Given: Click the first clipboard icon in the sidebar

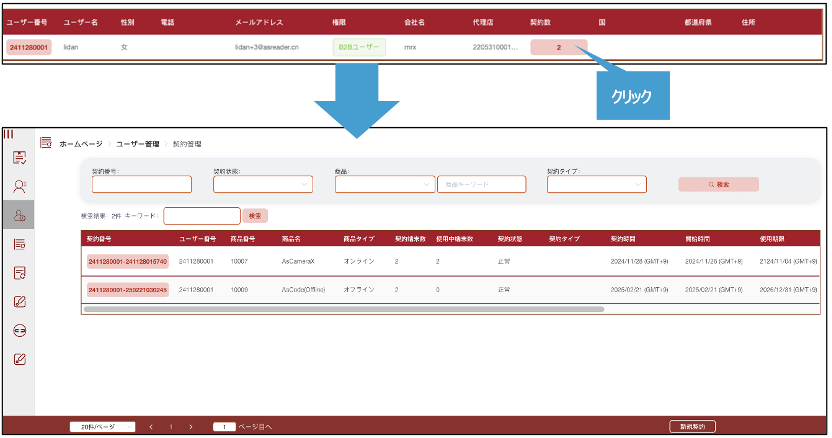Looking at the screenshot, I should pos(18,158).
